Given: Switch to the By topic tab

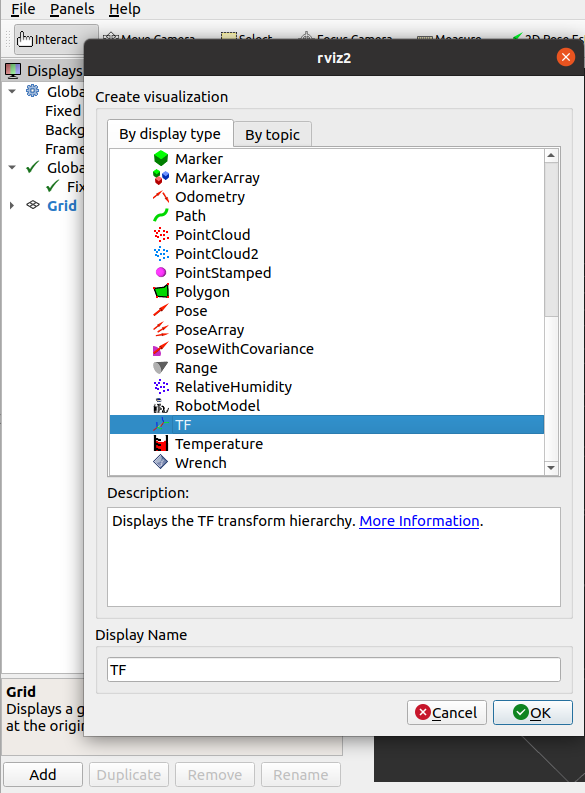Looking at the screenshot, I should [273, 135].
